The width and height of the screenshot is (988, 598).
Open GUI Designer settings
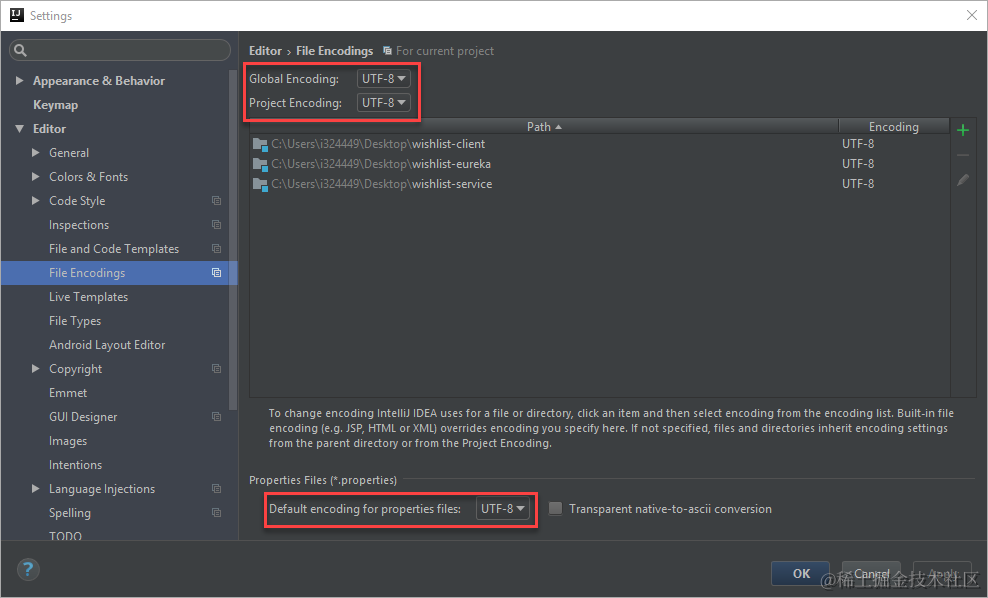tap(83, 417)
